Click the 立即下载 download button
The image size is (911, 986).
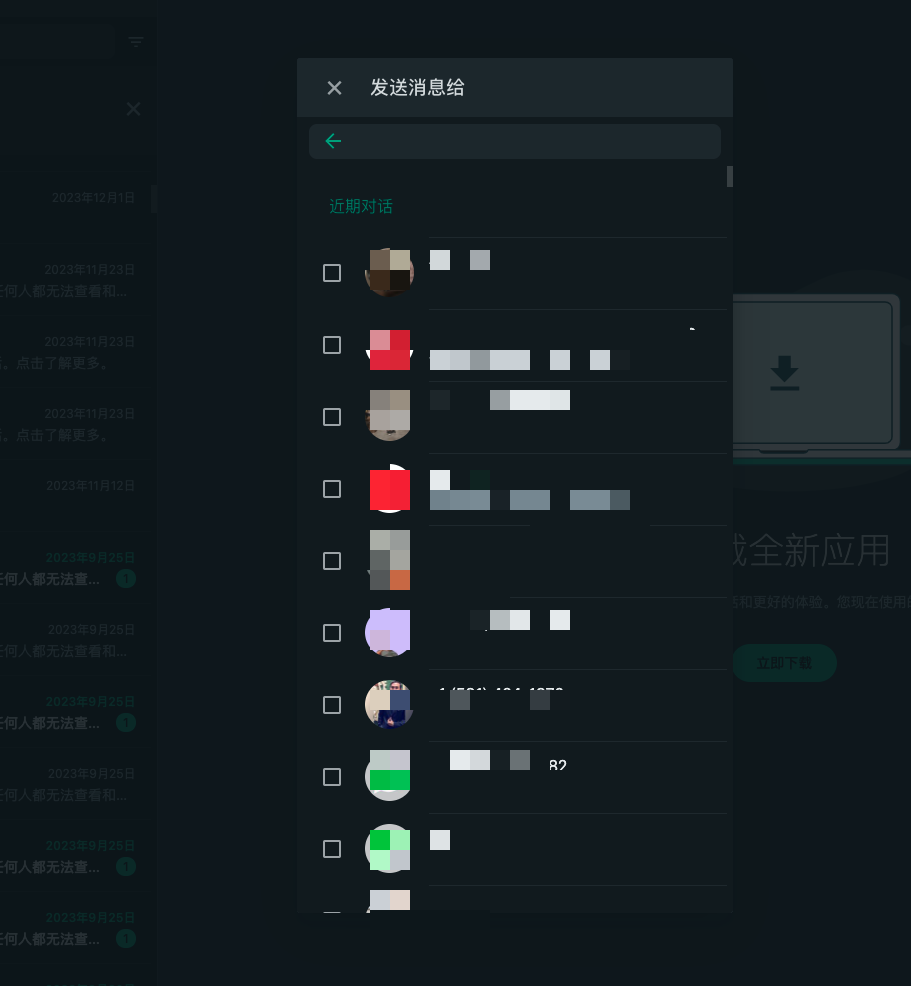(784, 663)
